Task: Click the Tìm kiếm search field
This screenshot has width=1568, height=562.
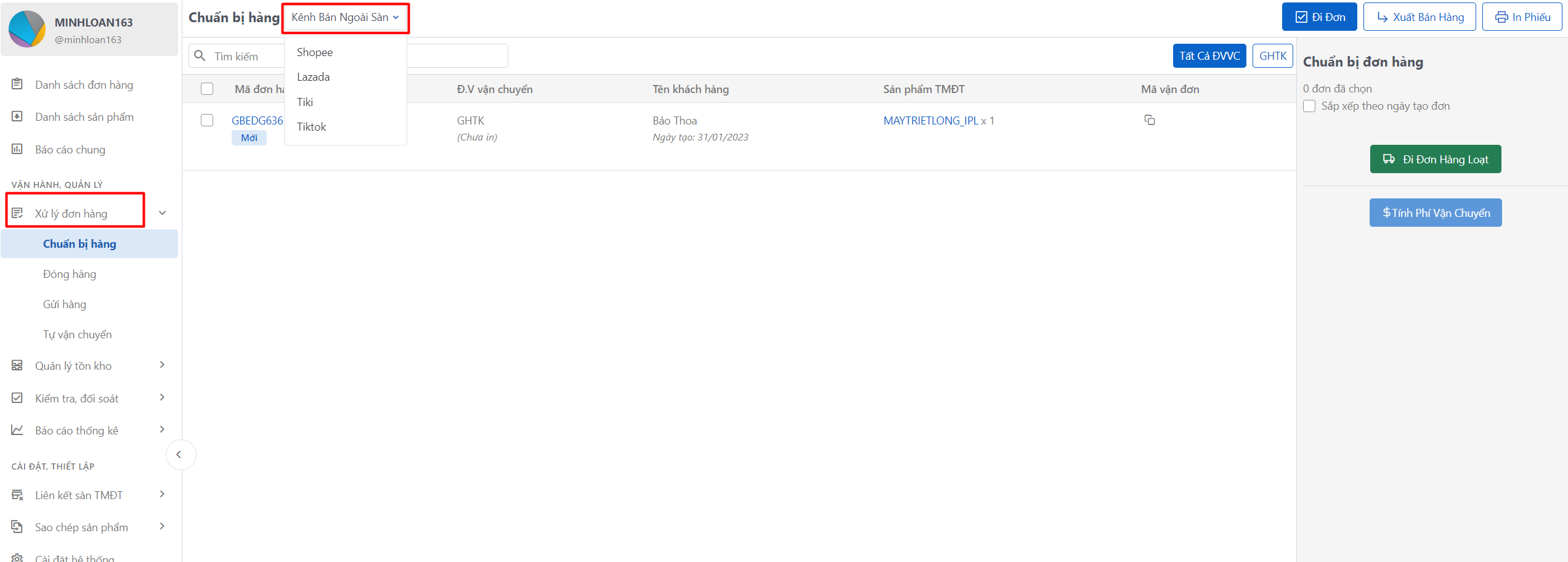Action: point(246,57)
